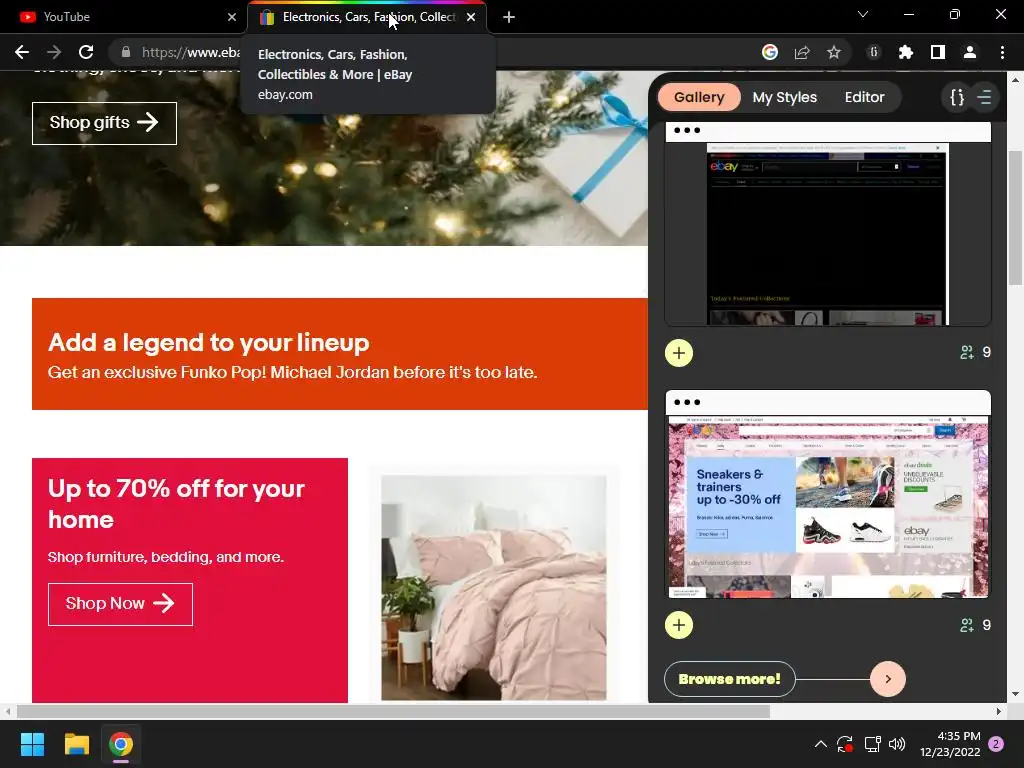Open the Stylebot extension icon
Viewport: 1024px width, 768px height.
tap(874, 52)
